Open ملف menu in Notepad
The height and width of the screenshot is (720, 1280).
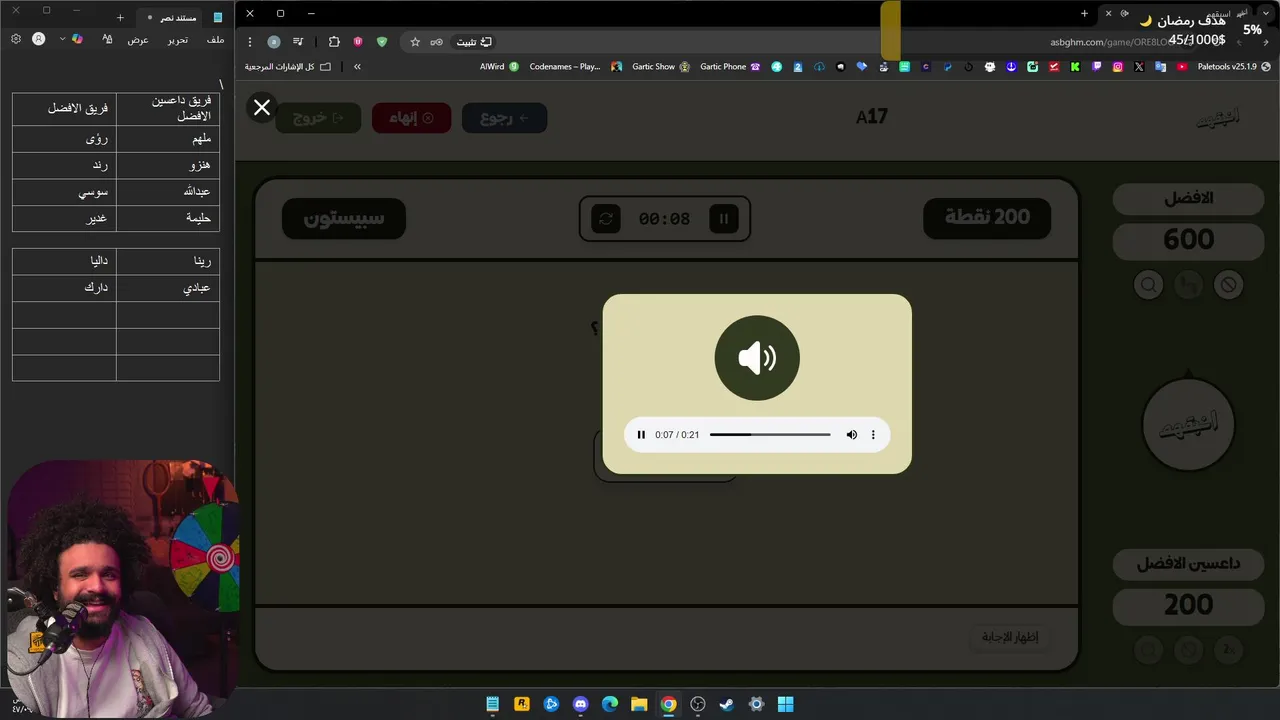215,40
